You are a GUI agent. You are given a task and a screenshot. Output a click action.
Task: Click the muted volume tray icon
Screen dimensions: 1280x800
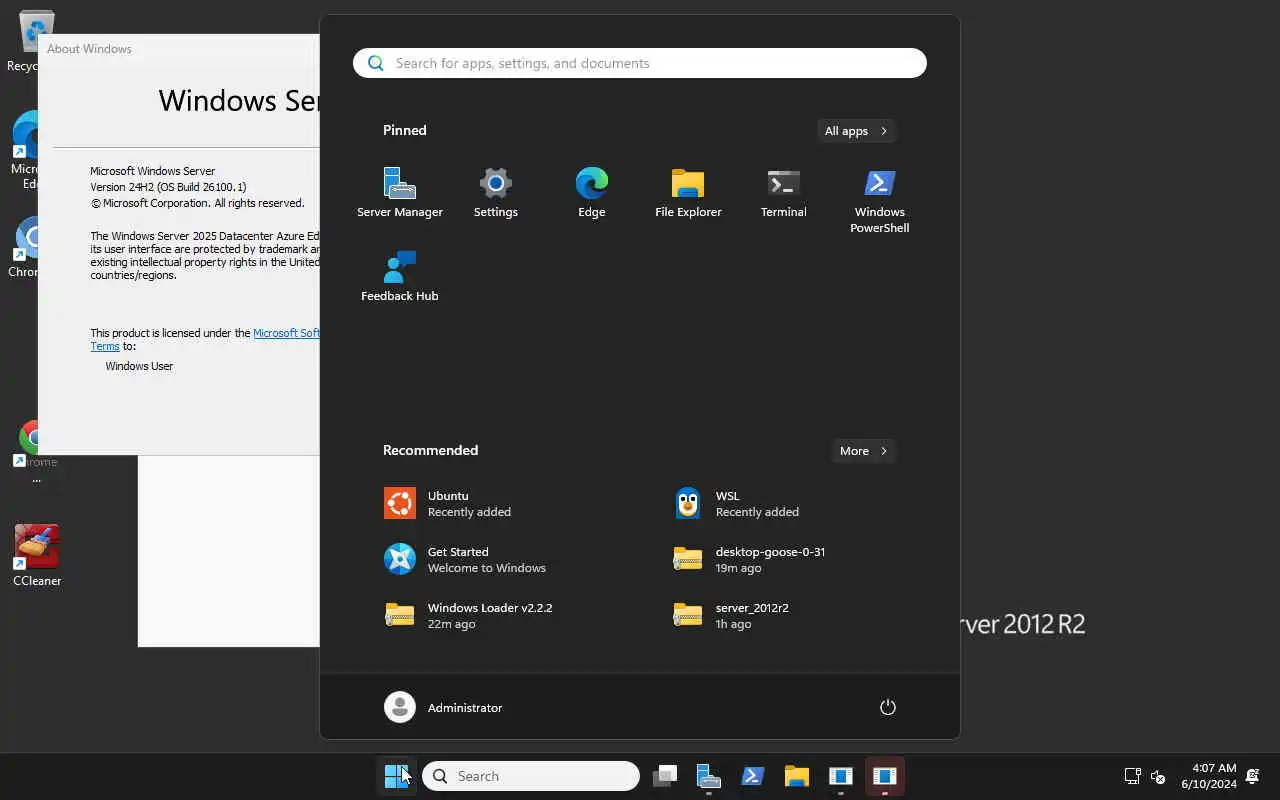(1159, 776)
